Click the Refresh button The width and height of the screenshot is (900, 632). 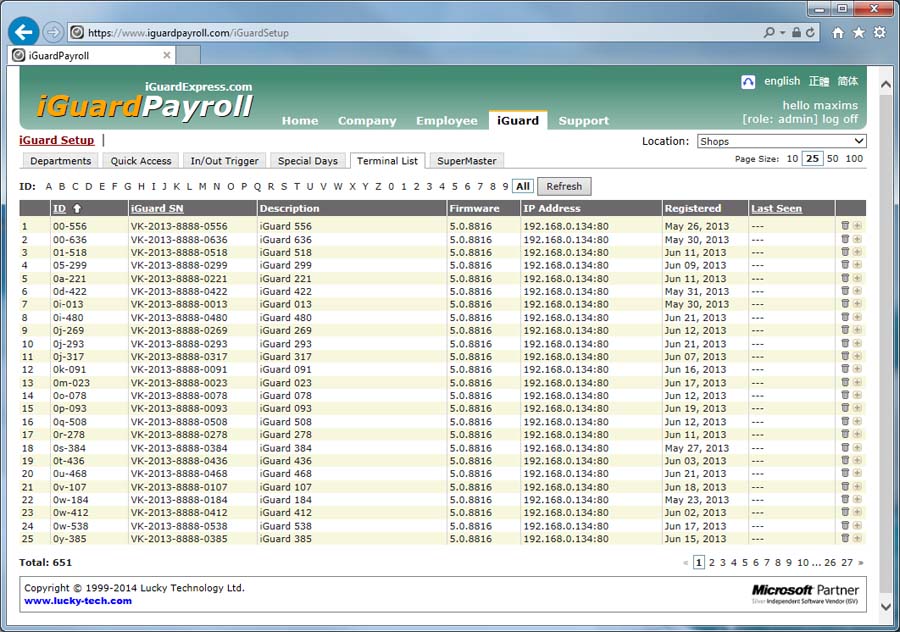[x=564, y=186]
